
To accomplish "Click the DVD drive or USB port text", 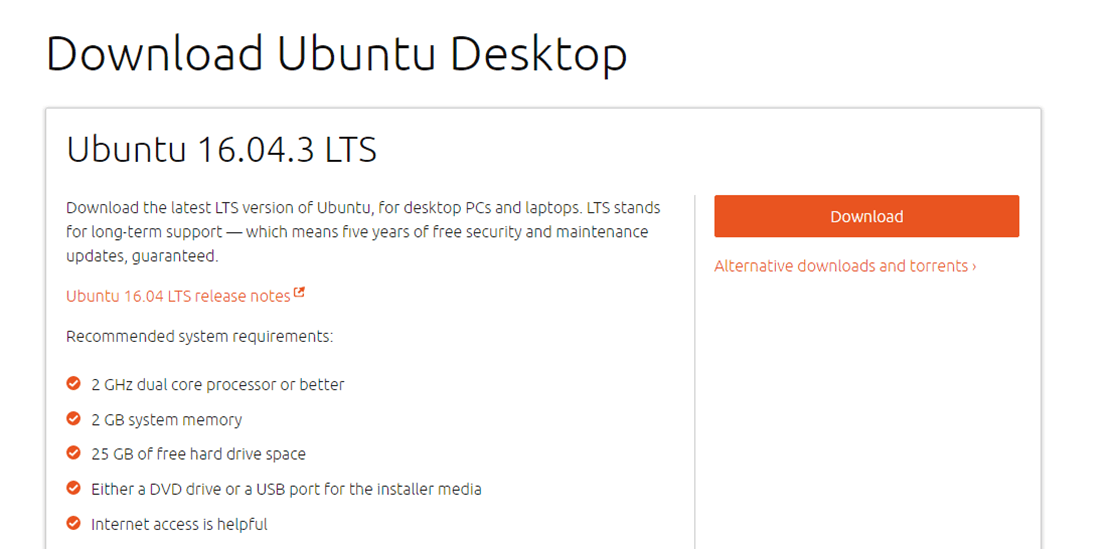I will tap(286, 489).
